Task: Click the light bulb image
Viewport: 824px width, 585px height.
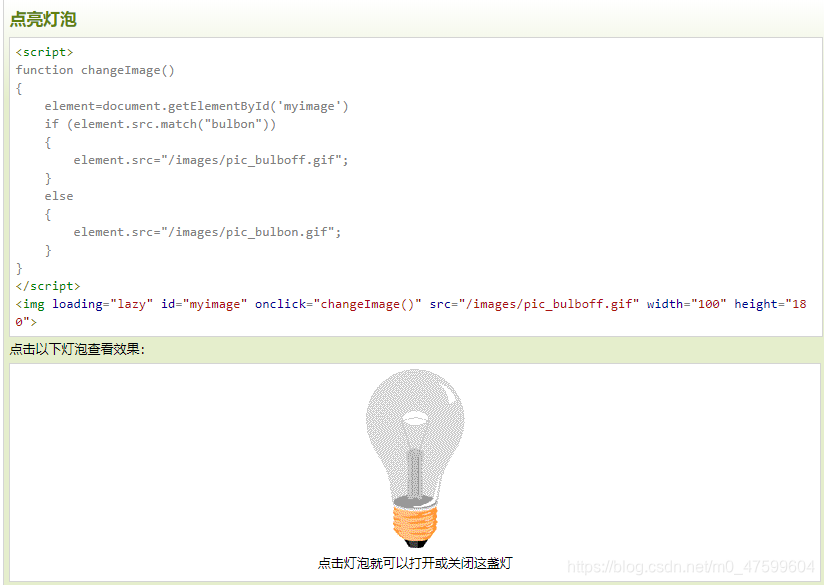Action: (415, 458)
